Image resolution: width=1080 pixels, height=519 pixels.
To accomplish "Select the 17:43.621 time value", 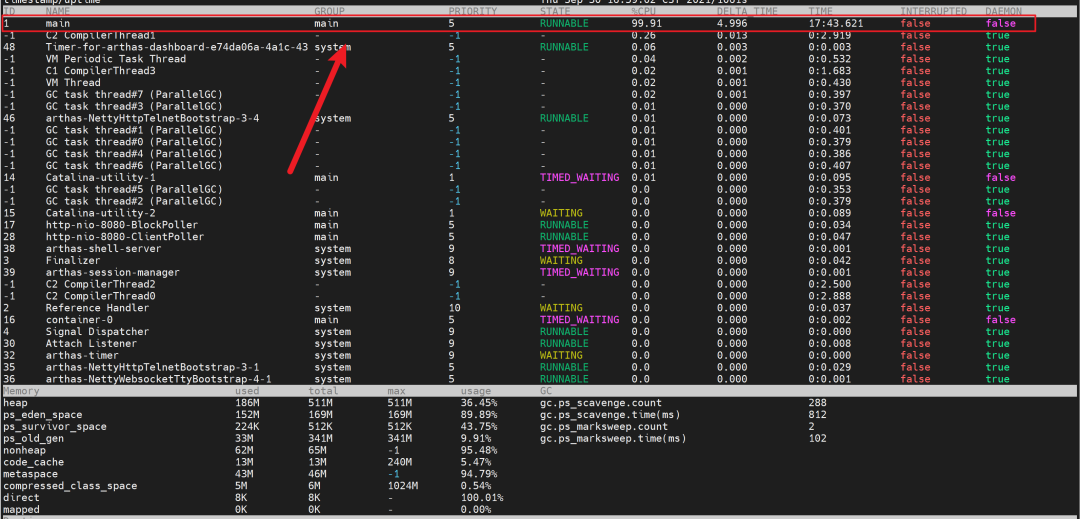I will click(835, 23).
